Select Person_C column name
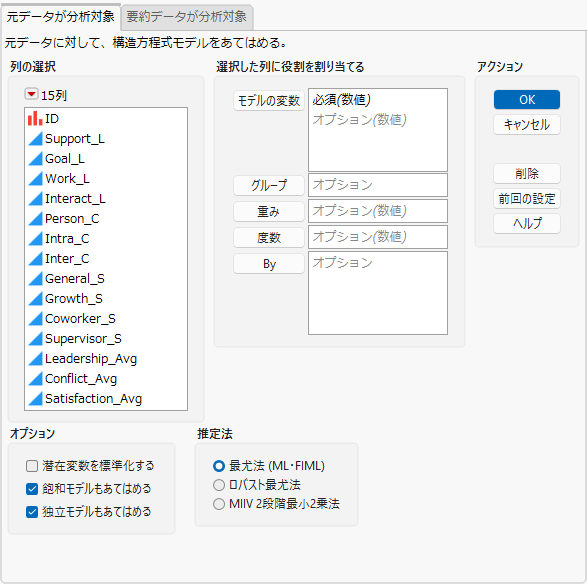The image size is (587, 584). [72, 219]
